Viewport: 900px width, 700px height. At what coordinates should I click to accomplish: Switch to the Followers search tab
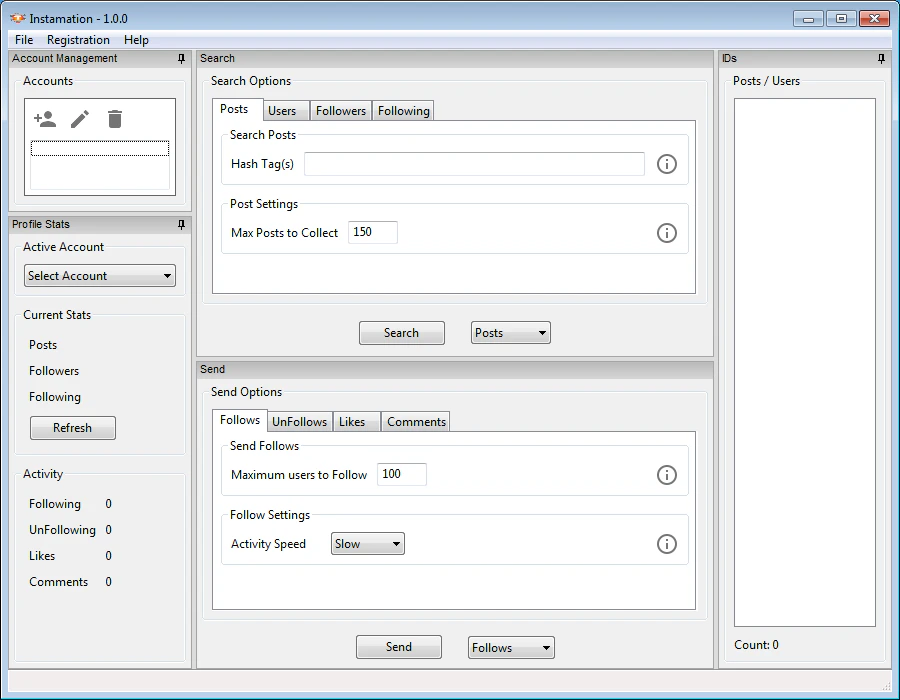341,111
